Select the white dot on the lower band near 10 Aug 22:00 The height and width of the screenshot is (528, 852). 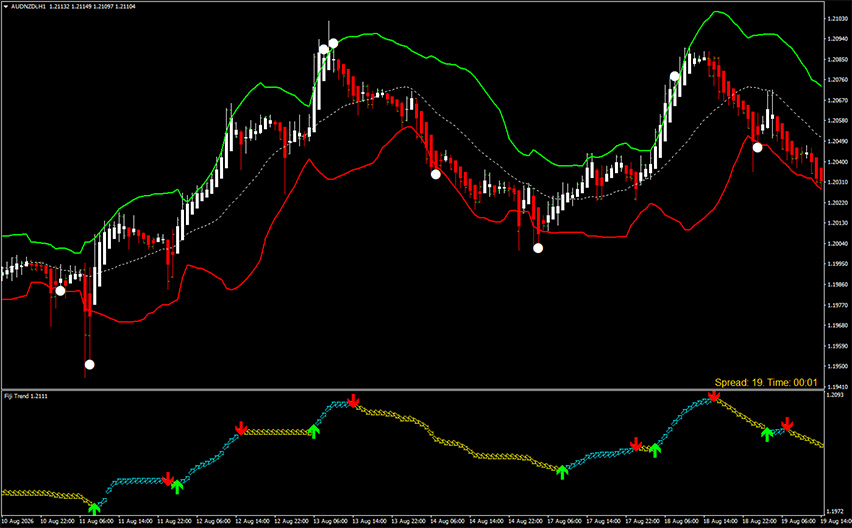coord(60,291)
